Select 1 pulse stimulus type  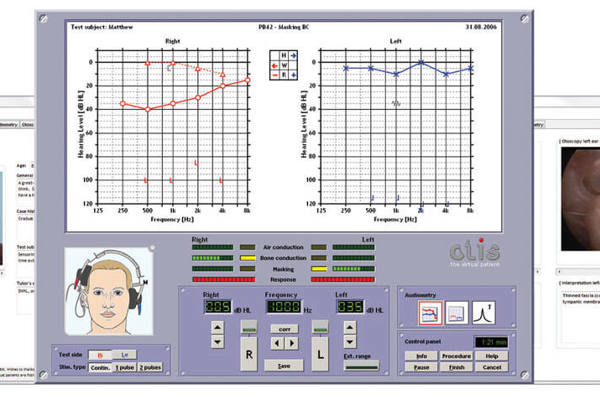(123, 367)
